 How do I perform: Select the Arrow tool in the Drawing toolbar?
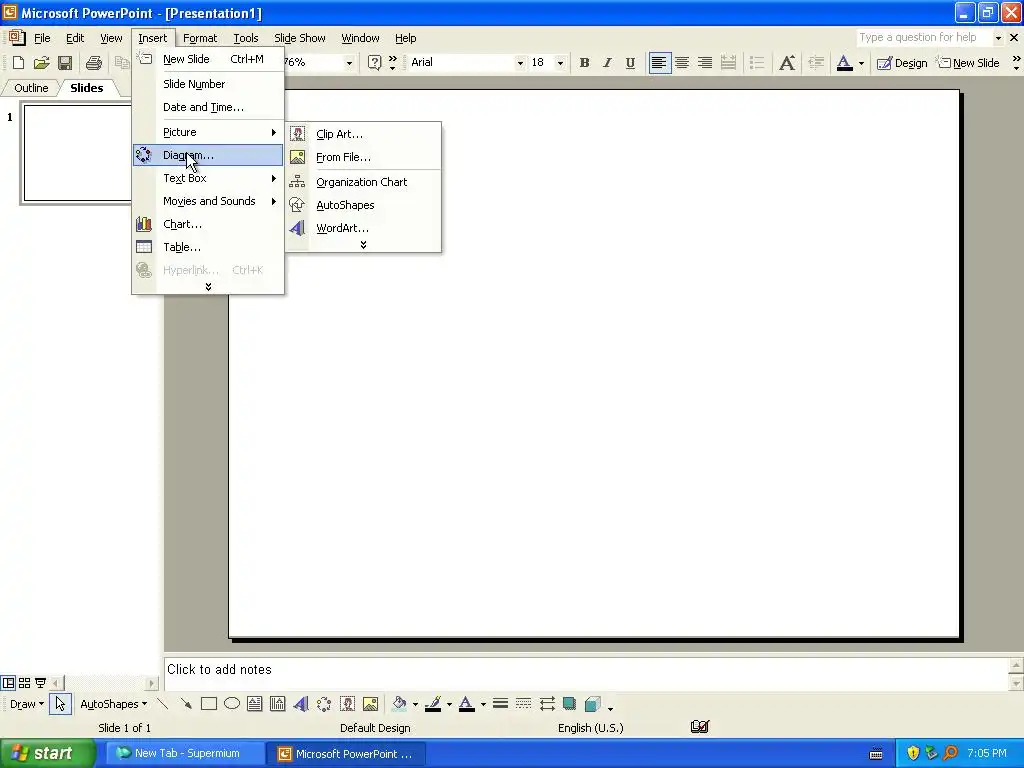click(185, 704)
